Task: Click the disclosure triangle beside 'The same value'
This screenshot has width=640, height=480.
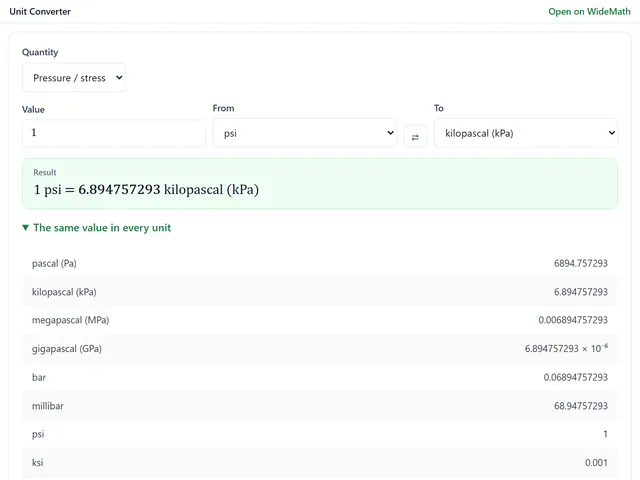Action: (25, 228)
